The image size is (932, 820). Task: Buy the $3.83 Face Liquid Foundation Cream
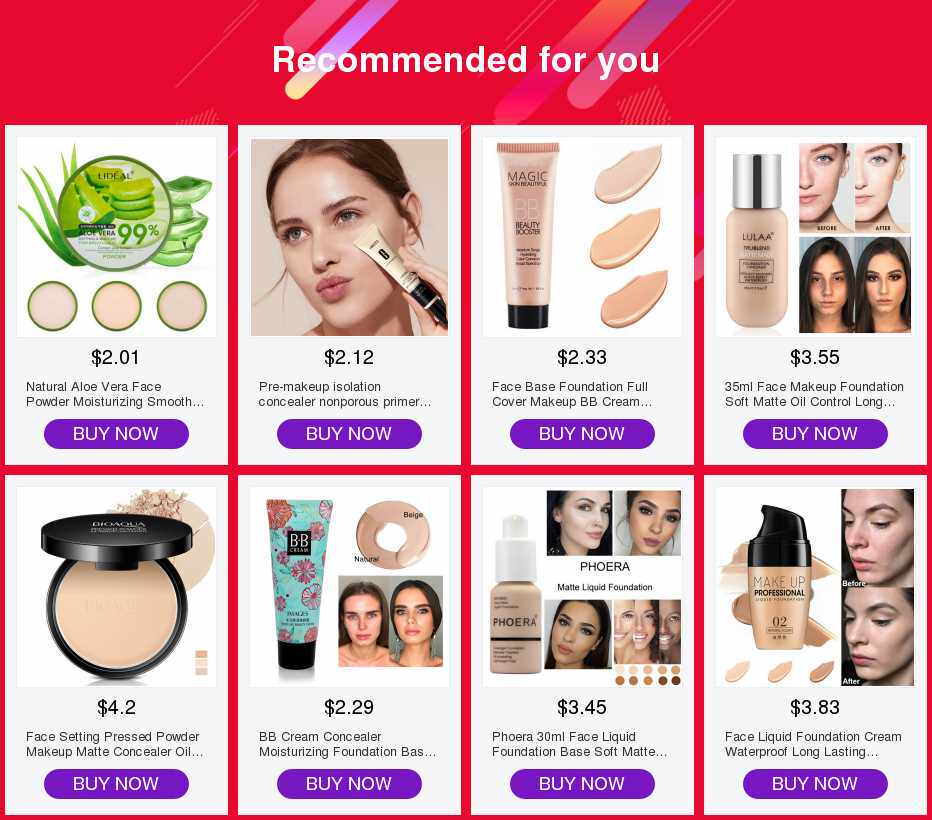tap(816, 784)
